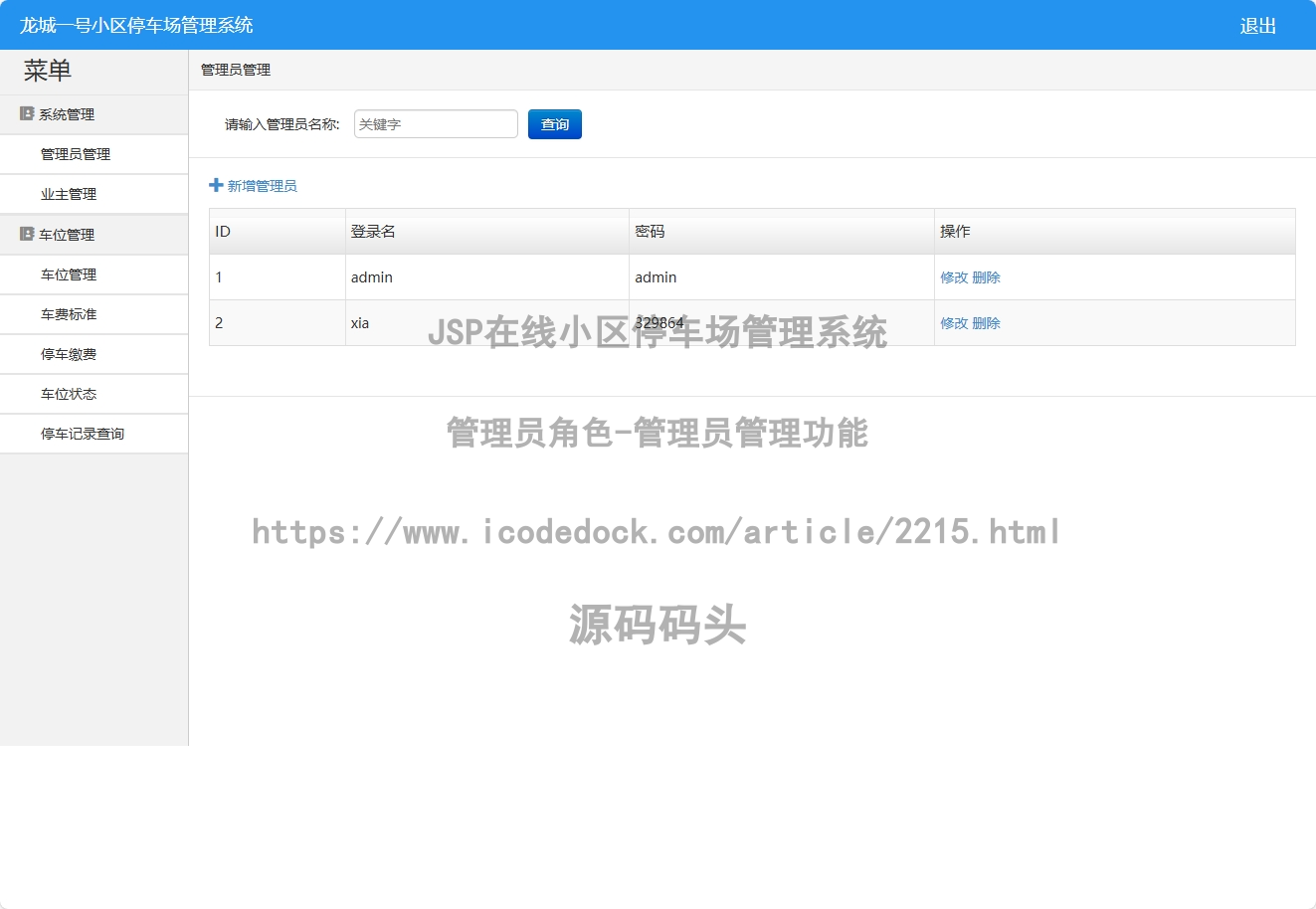
Task: Click the 龙城一号小区停车场管理系统 title
Action: coord(136,26)
